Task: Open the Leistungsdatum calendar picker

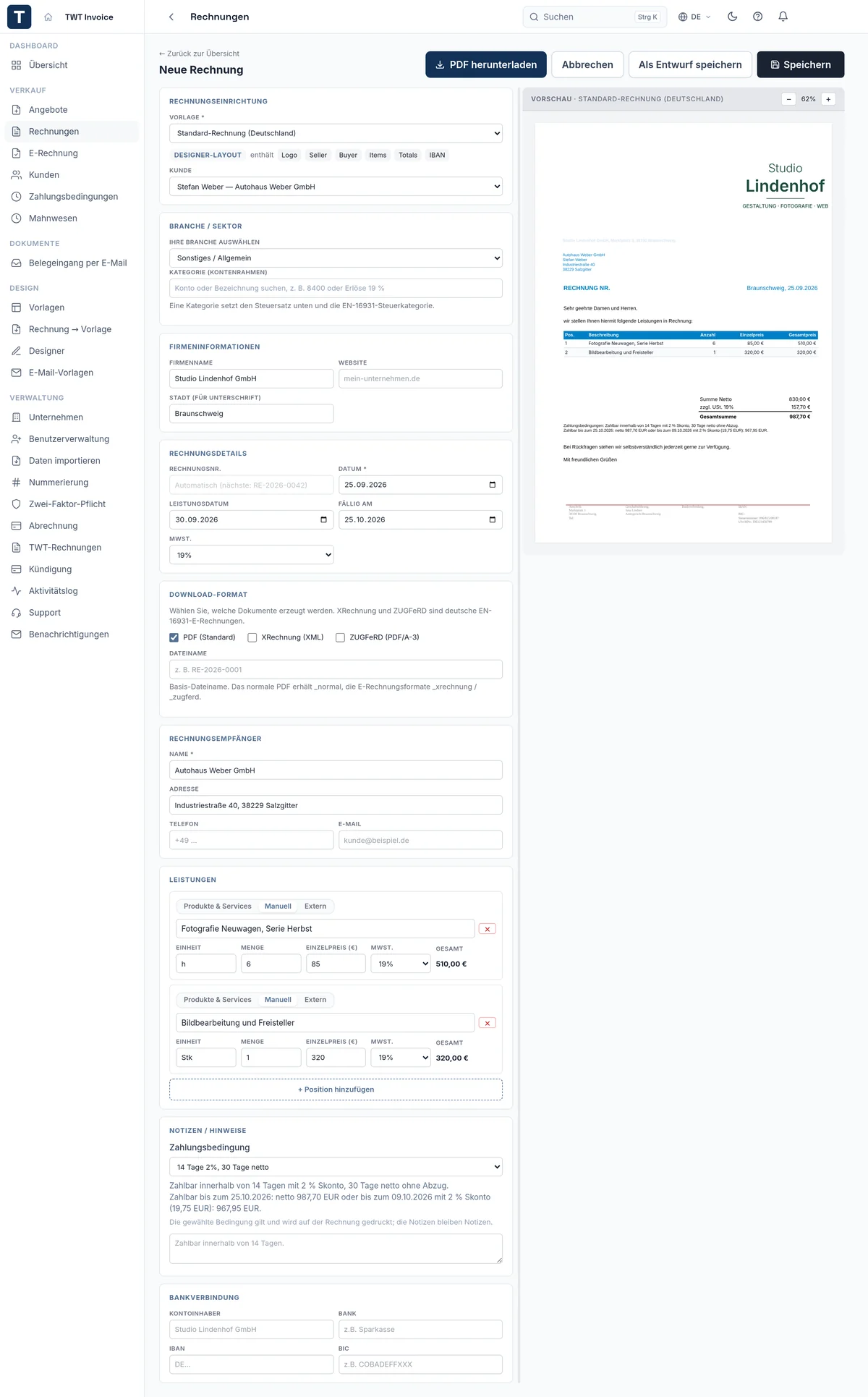Action: point(323,519)
